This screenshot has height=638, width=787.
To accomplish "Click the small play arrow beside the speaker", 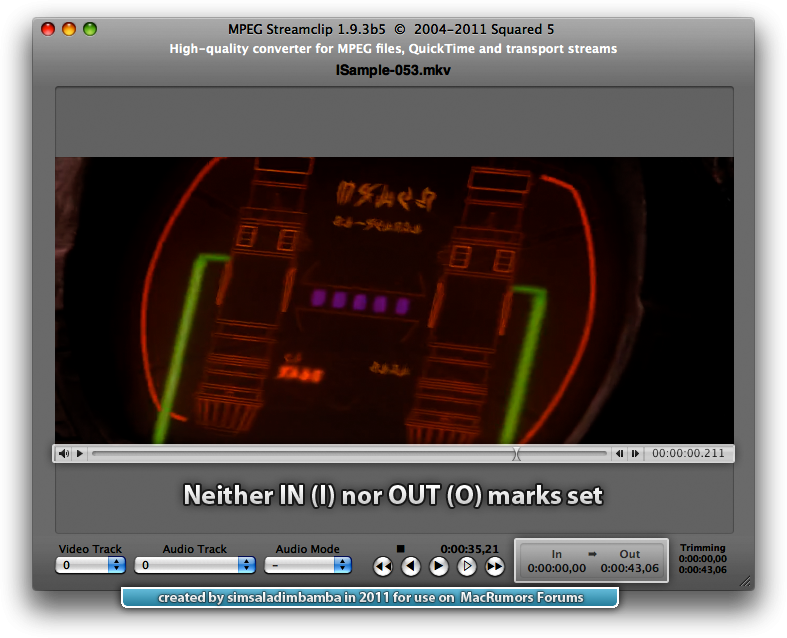I will [x=79, y=453].
